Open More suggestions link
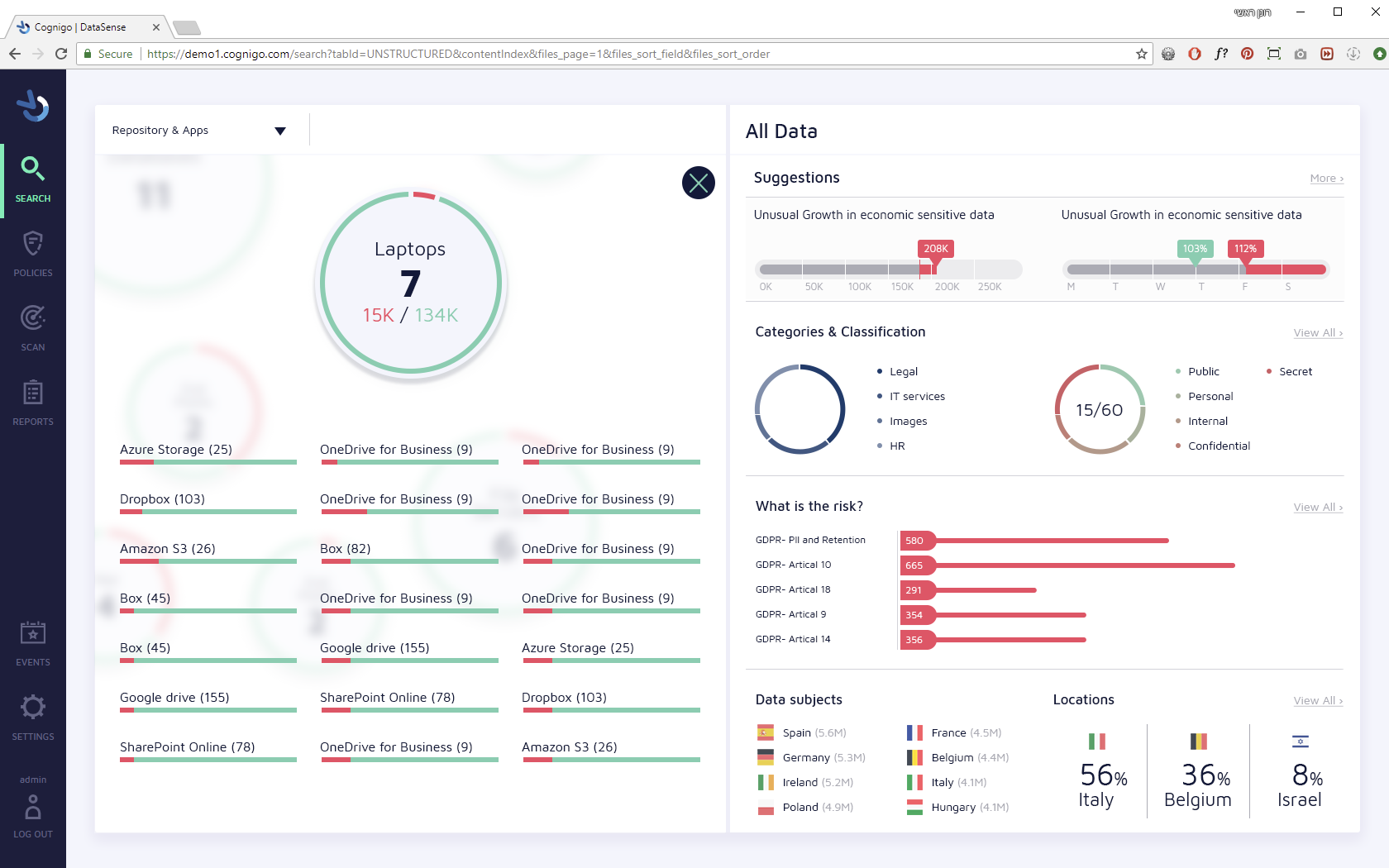1389x868 pixels. (x=1326, y=179)
